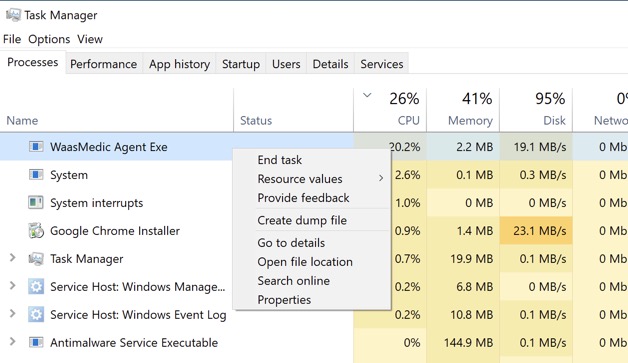Click the 144.9 MB memory value
Viewport: 628px width, 363px height.
point(468,343)
